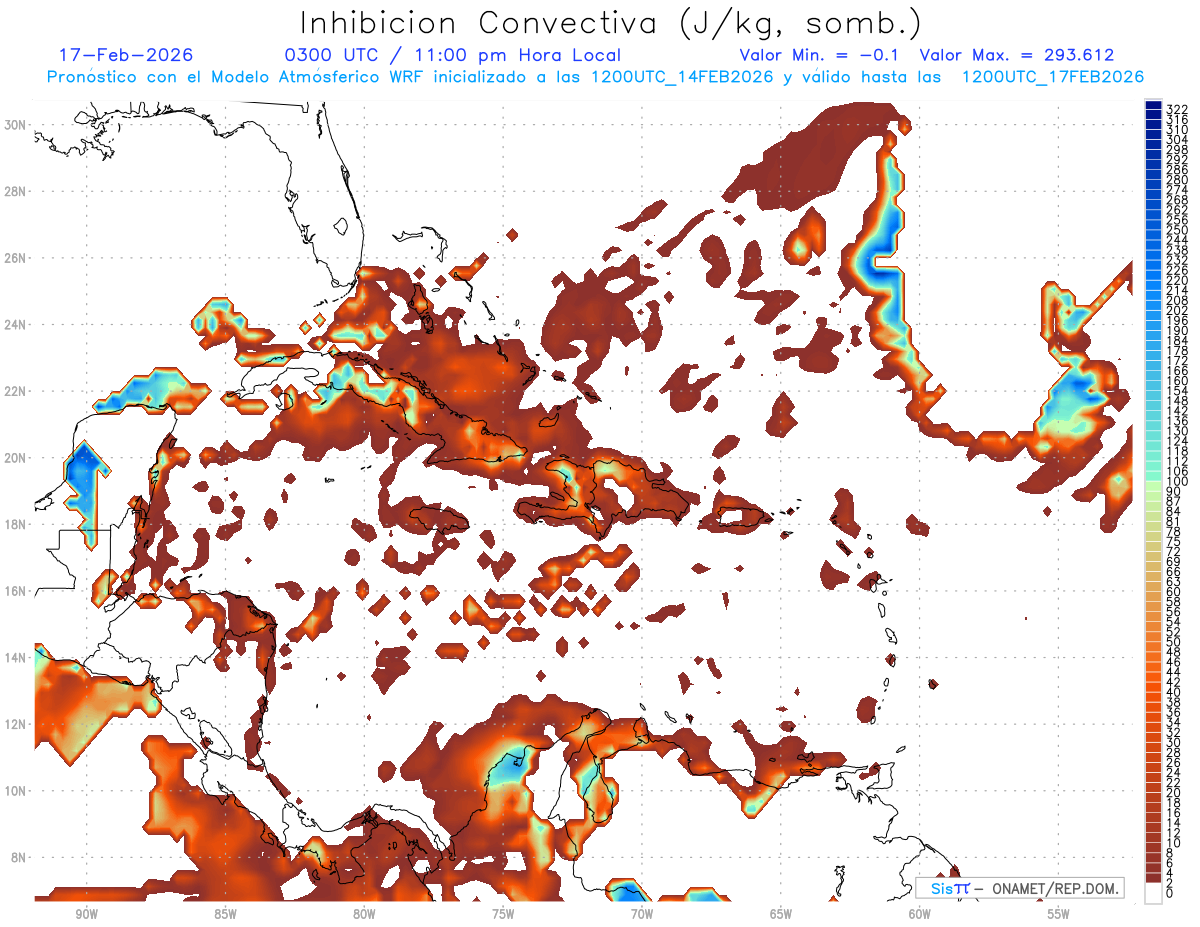Click the 'ONAMET/REP.DOM.' credit label
The image size is (1200, 927).
[1053, 889]
